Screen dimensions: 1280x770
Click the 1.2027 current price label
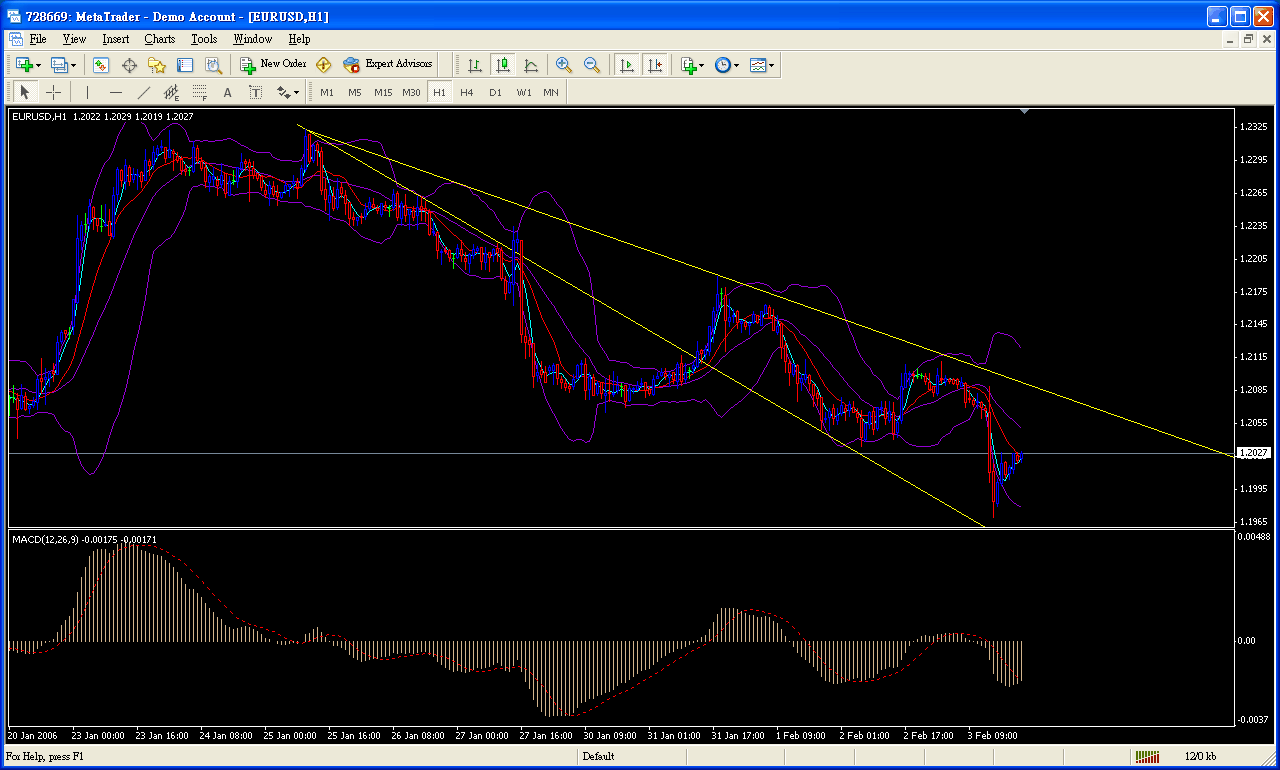[x=1253, y=453]
